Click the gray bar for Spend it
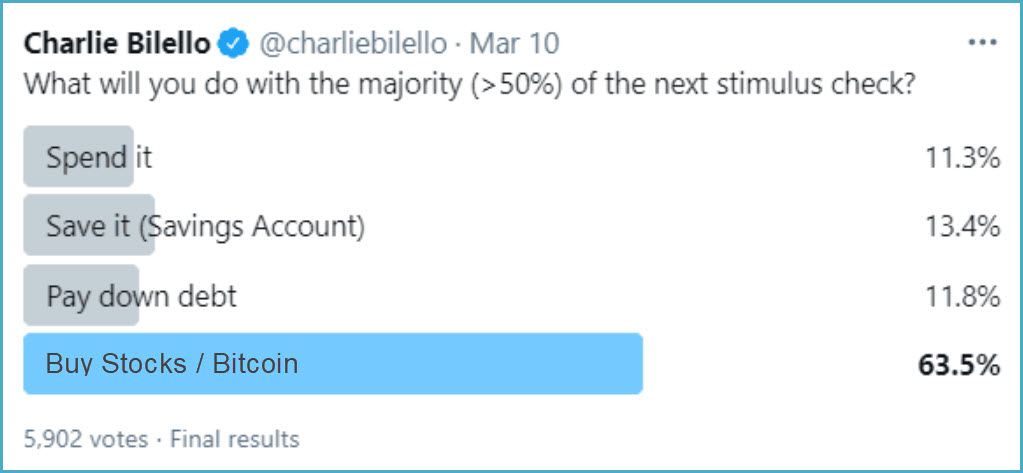1023x473 pixels. [x=78, y=156]
